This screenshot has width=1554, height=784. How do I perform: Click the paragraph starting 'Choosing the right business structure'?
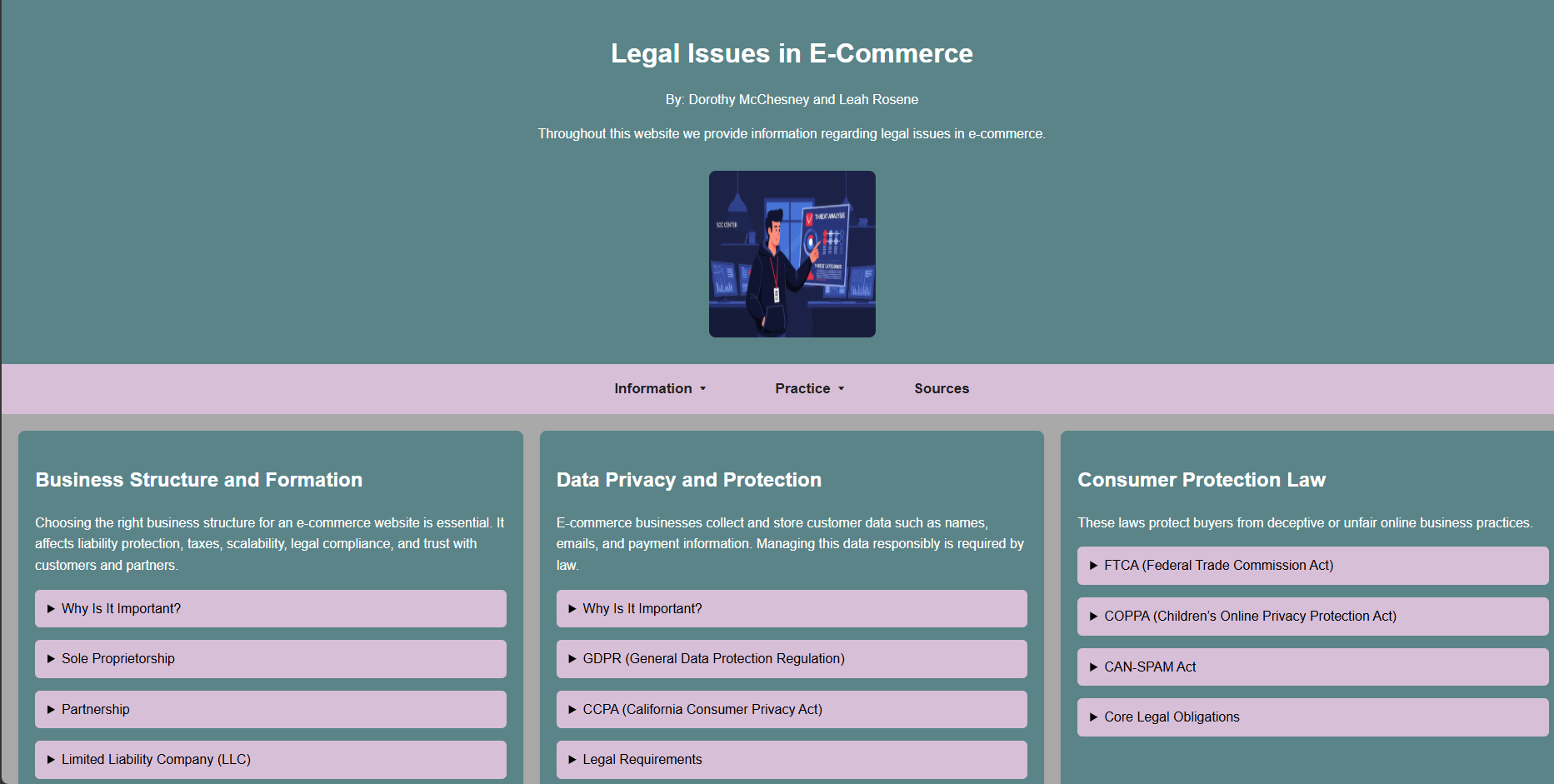270,544
